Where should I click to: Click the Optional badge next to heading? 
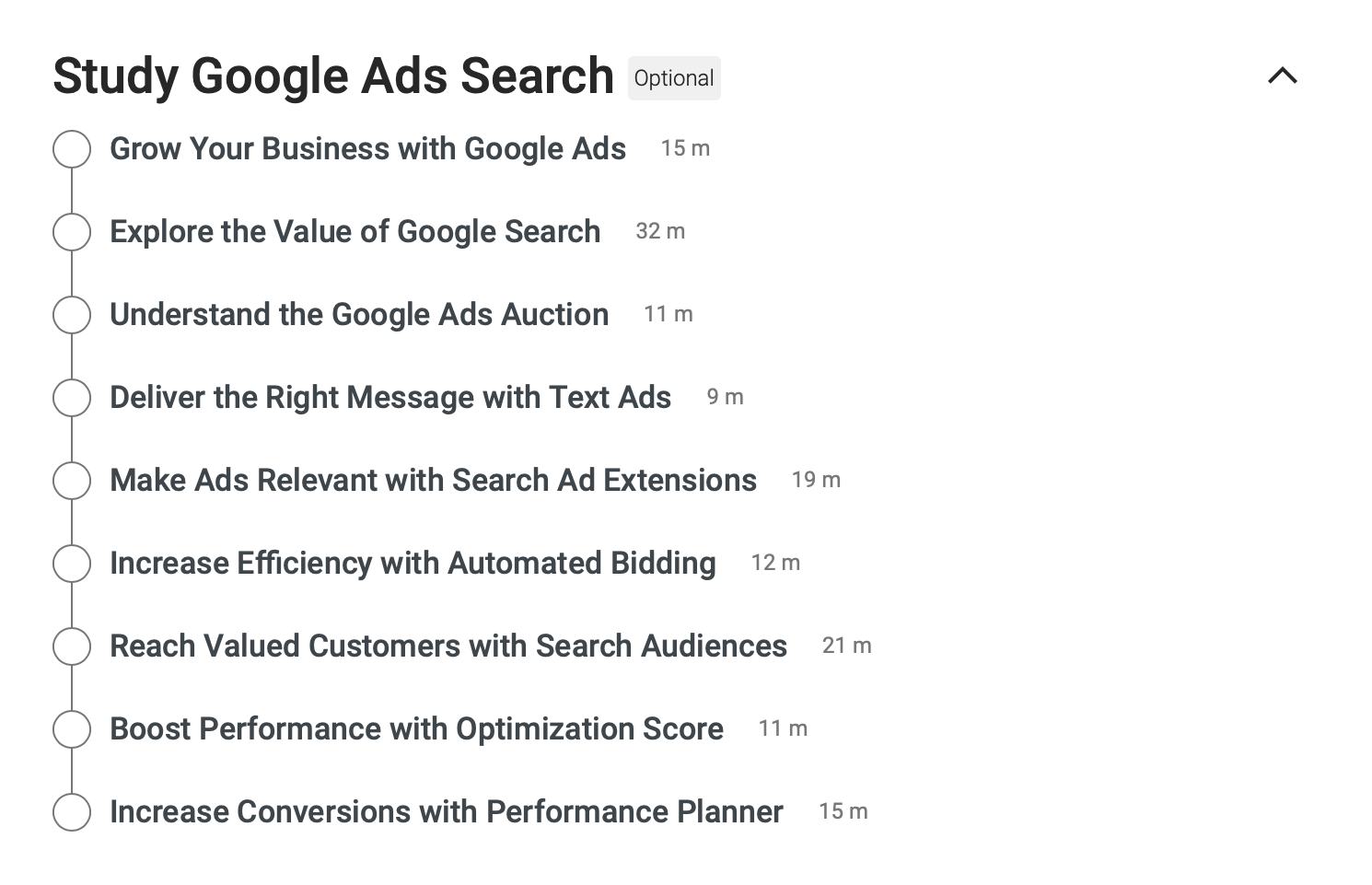pyautogui.click(x=674, y=78)
